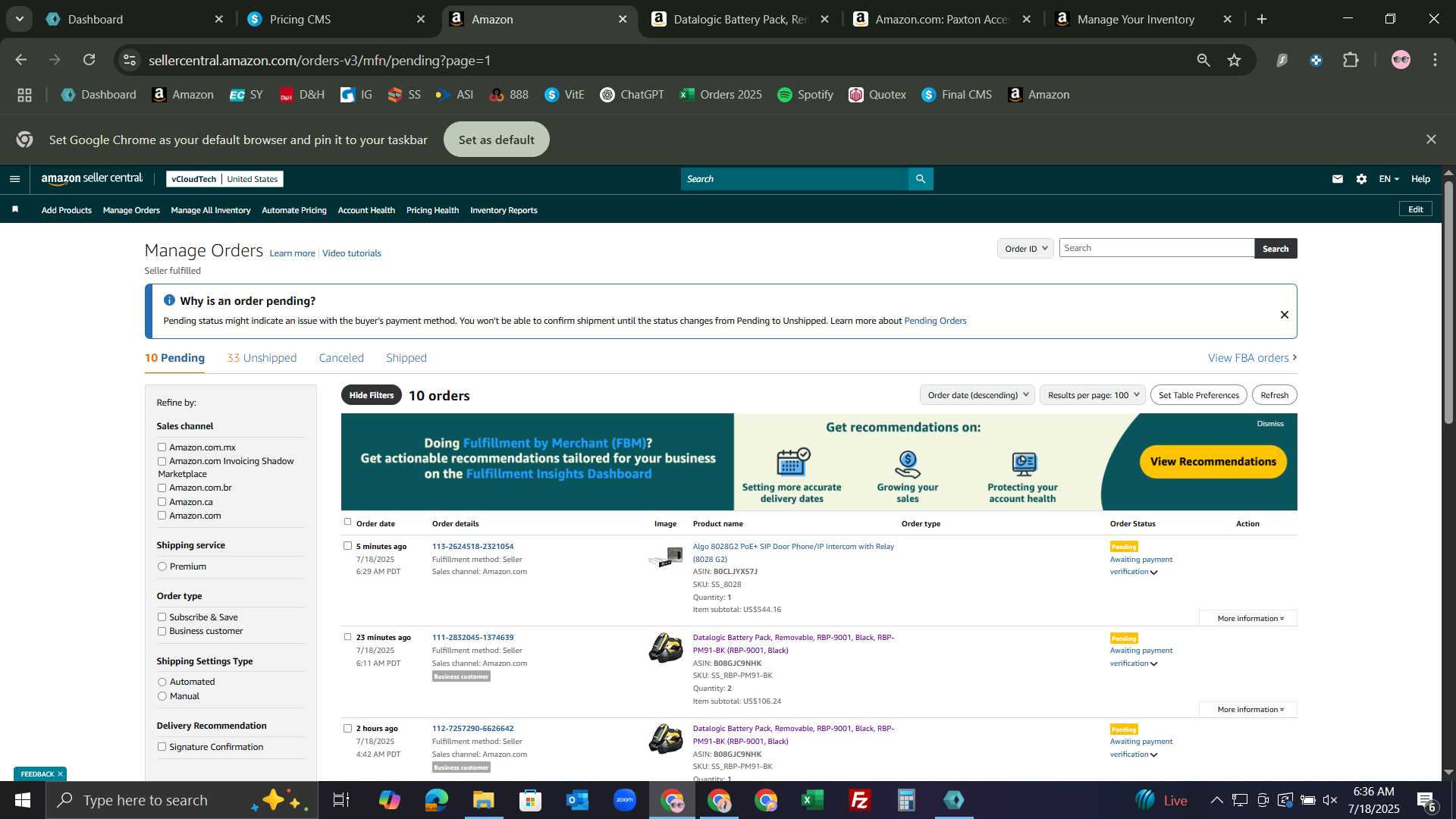Screen dimensions: 1456x819
Task: Open the Chrome tab search dropdown
Action: coord(19,19)
